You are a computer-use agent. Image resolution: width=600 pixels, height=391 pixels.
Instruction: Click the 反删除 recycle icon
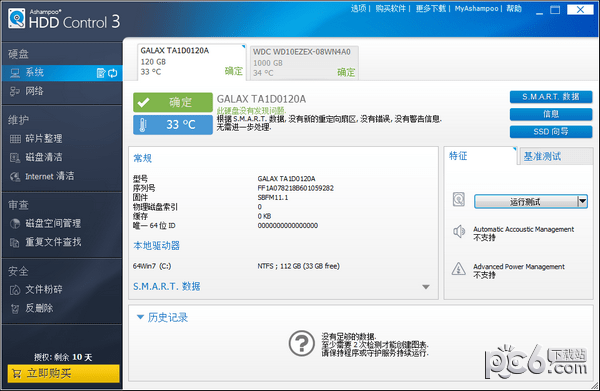click(x=15, y=309)
